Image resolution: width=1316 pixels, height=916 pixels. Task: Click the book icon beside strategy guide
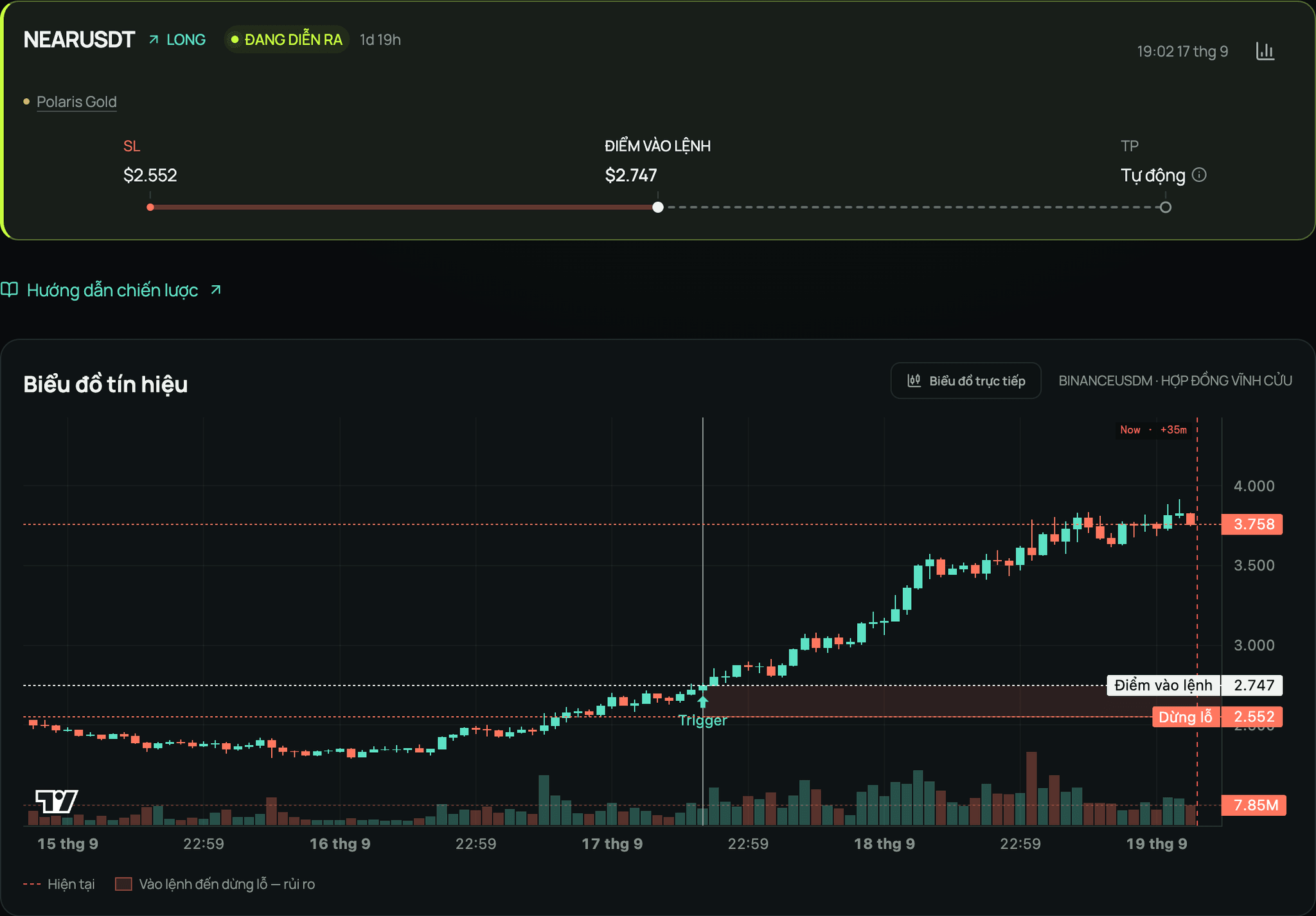[x=9, y=290]
